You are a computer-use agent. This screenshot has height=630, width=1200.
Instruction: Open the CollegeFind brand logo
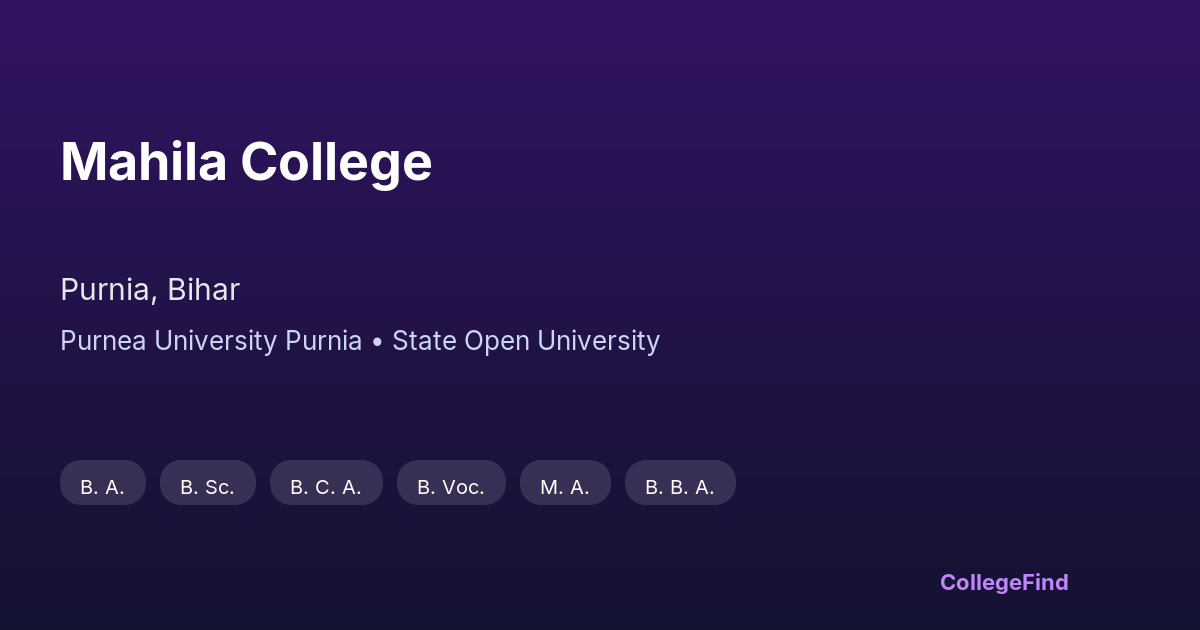(x=1004, y=582)
